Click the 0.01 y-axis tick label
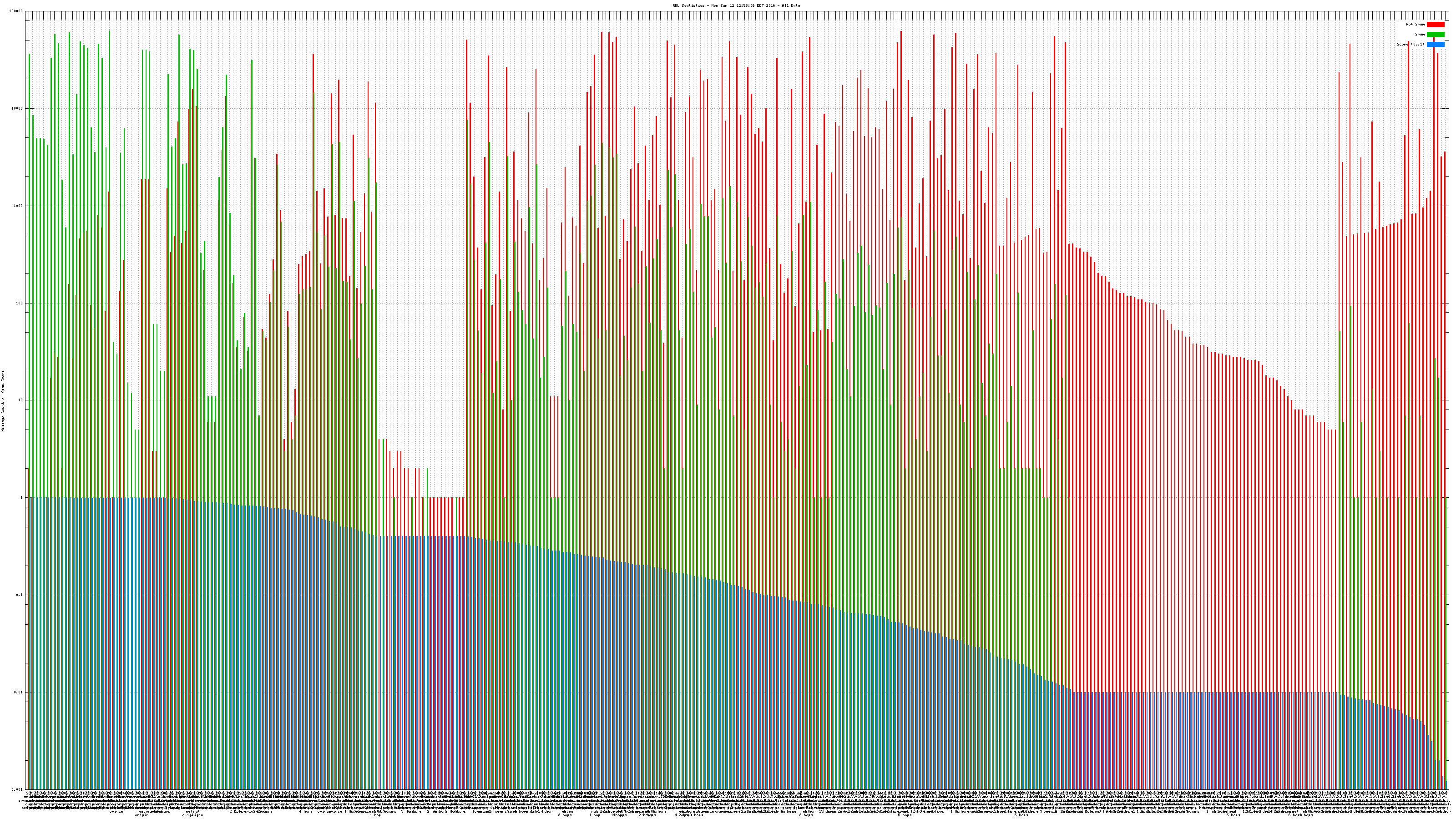Viewport: 1456px width, 819px height. pos(19,692)
